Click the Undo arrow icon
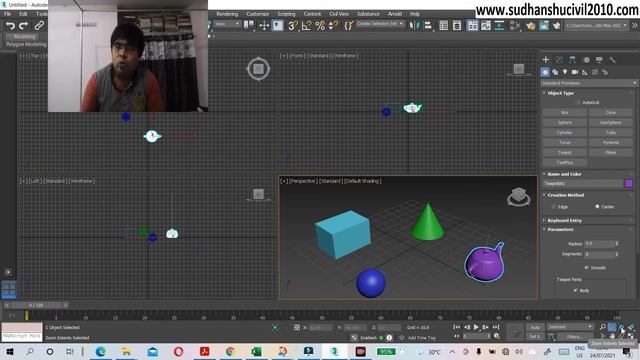This screenshot has height=360, width=640. point(10,26)
